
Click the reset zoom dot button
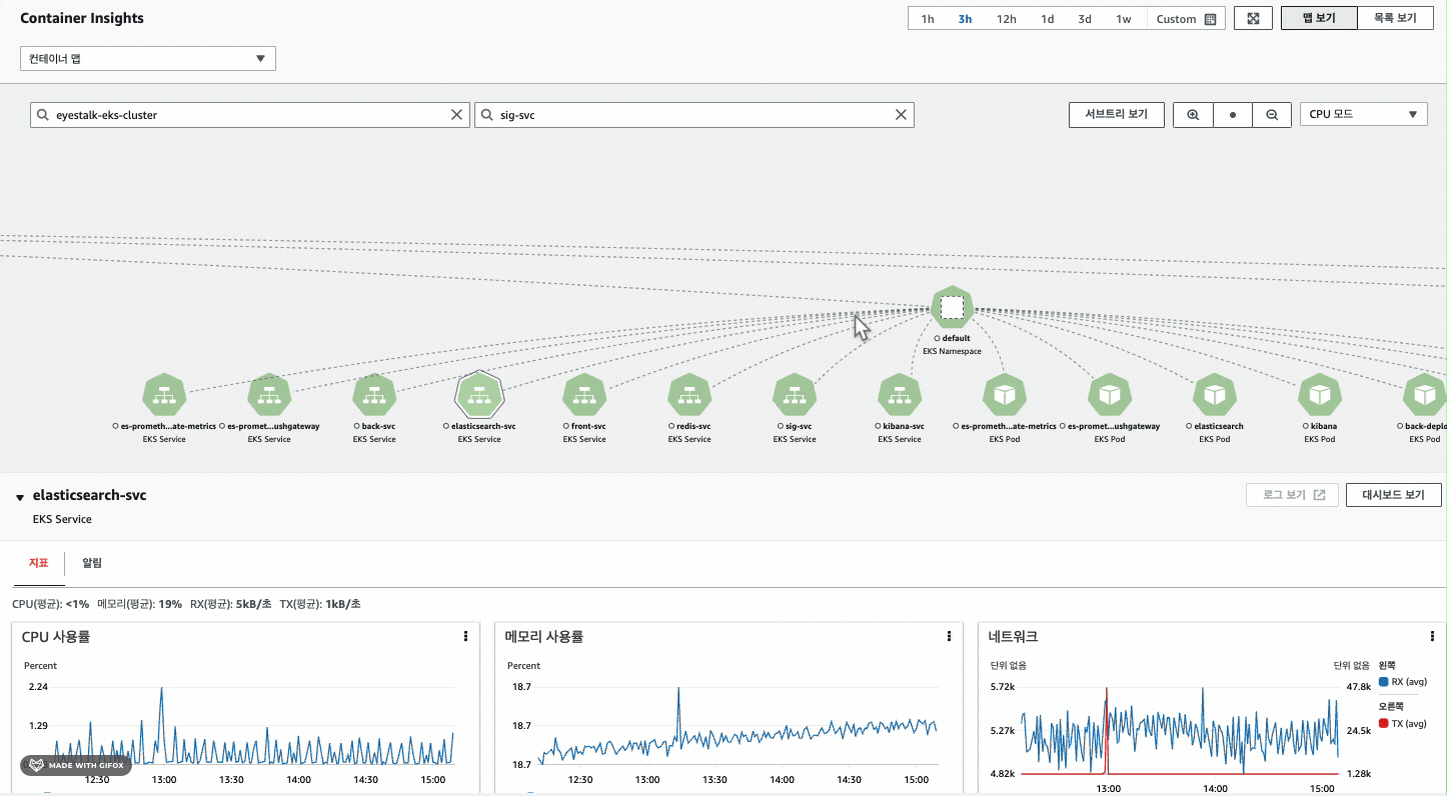click(x=1233, y=114)
